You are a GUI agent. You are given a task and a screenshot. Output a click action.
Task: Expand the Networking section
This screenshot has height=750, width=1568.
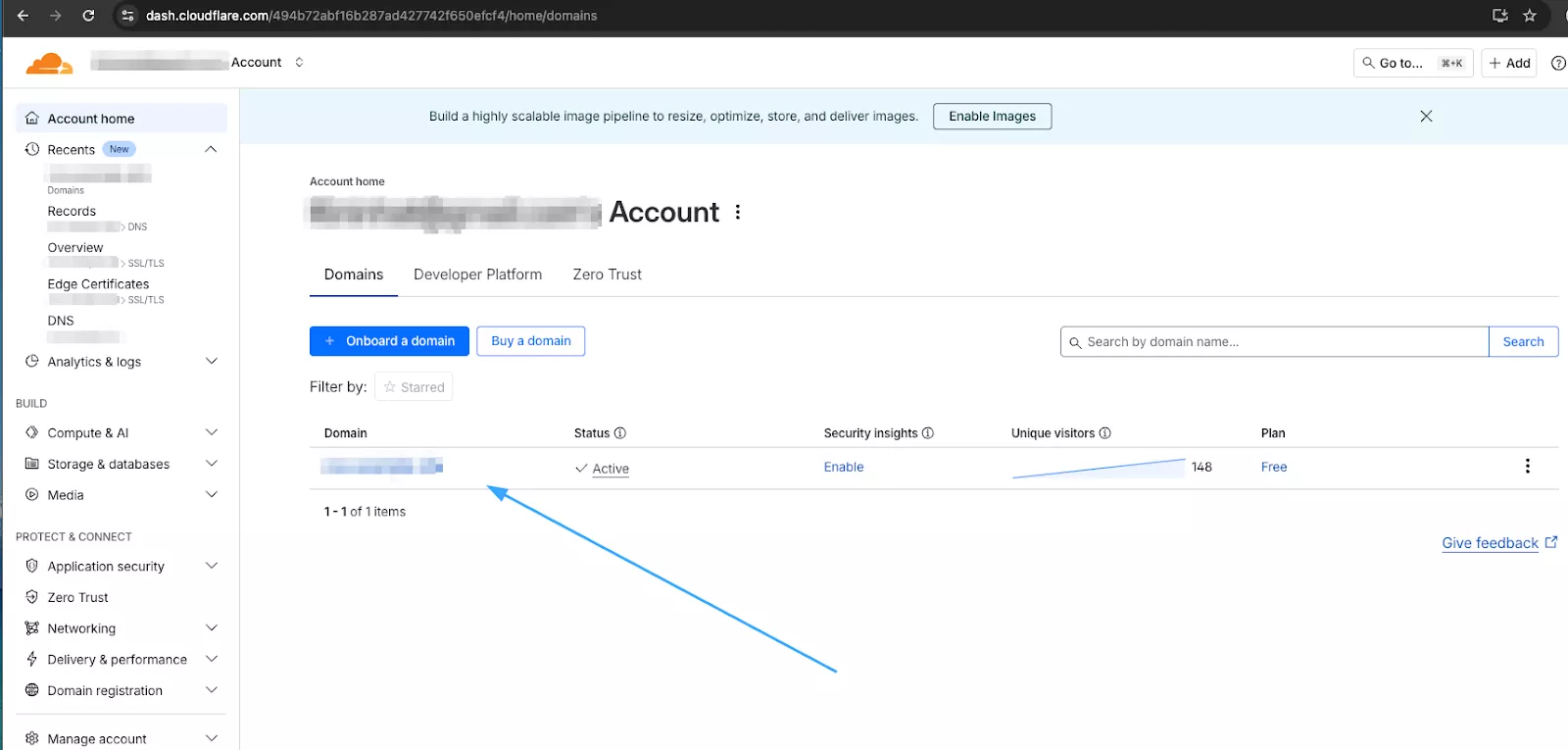211,628
